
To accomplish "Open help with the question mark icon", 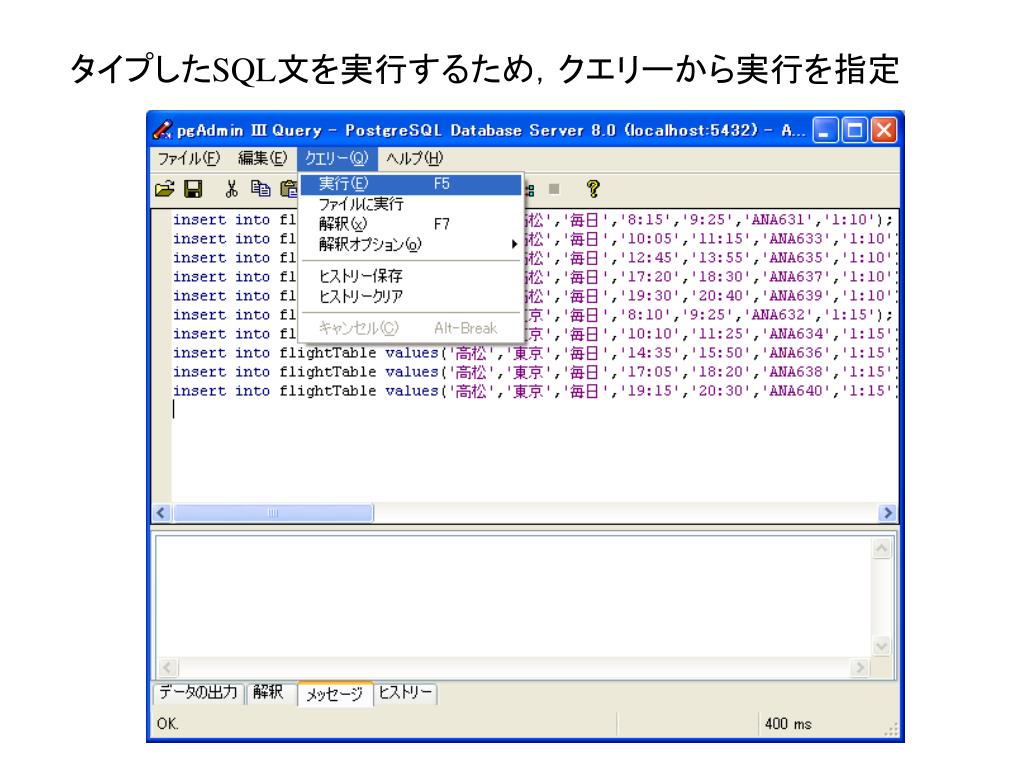I will pyautogui.click(x=593, y=189).
